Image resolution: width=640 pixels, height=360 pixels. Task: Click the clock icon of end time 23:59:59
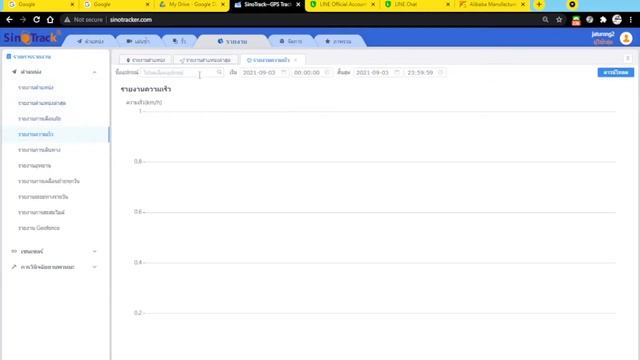[x=440, y=72]
